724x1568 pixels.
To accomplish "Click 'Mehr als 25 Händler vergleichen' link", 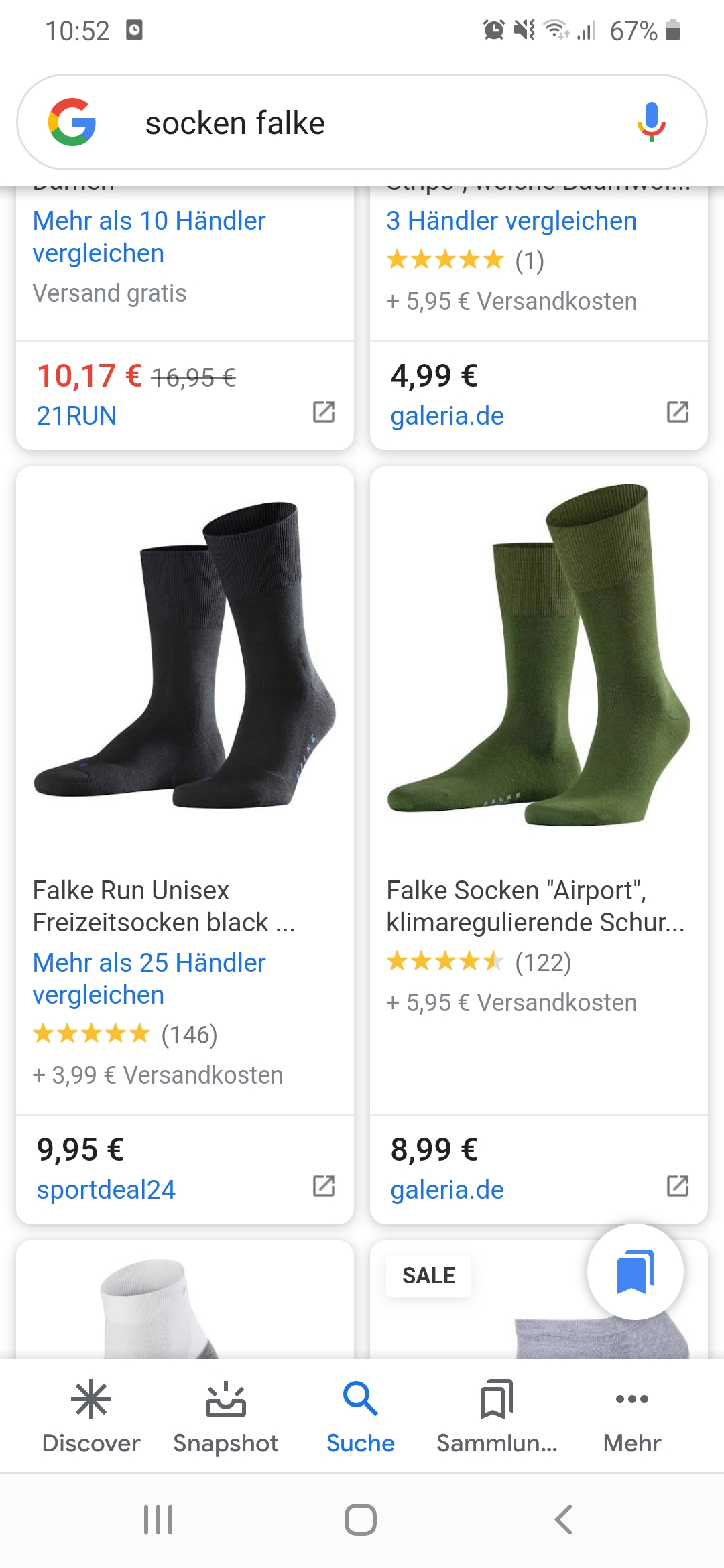I will 149,978.
